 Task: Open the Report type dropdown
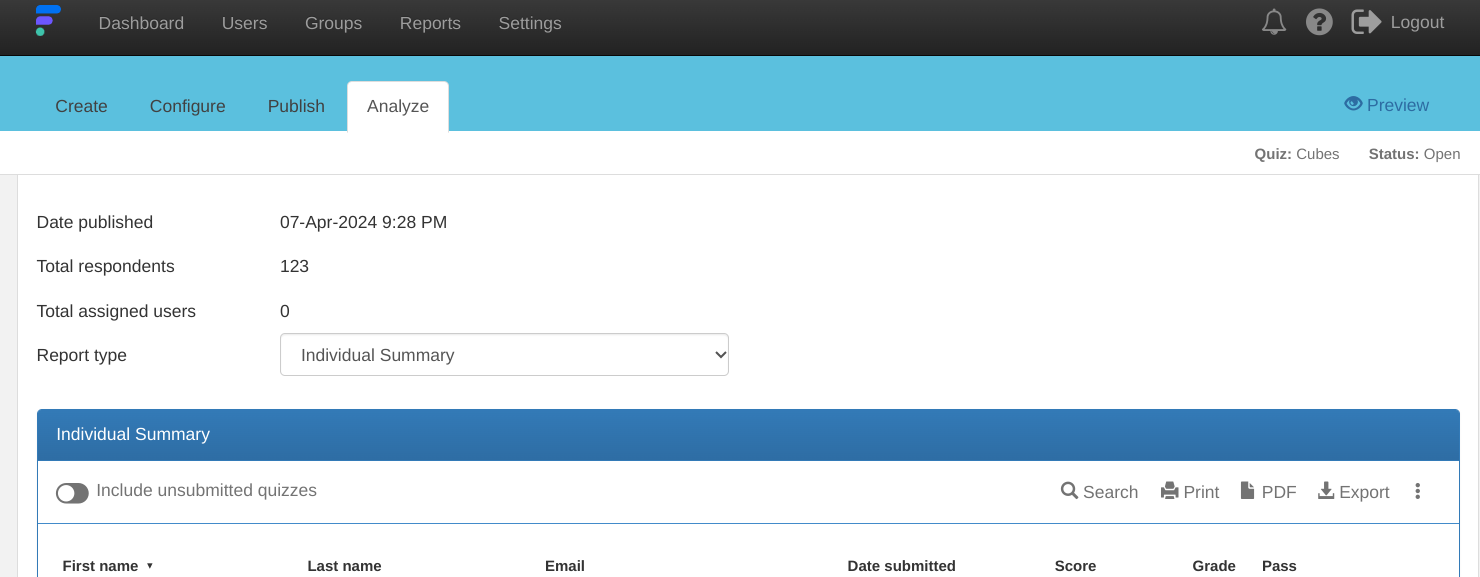coord(504,355)
